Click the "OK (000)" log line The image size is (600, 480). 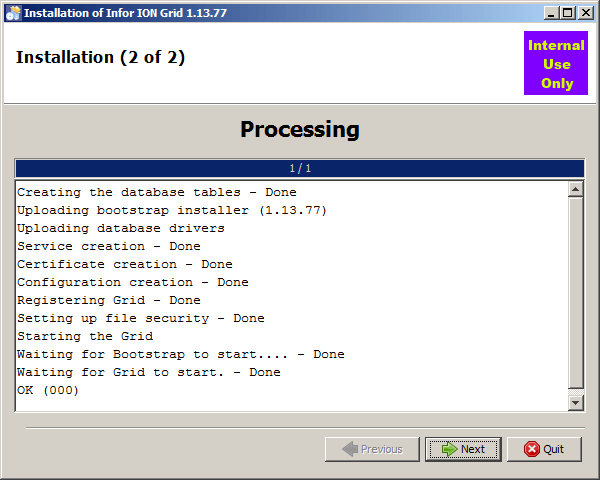click(x=48, y=390)
